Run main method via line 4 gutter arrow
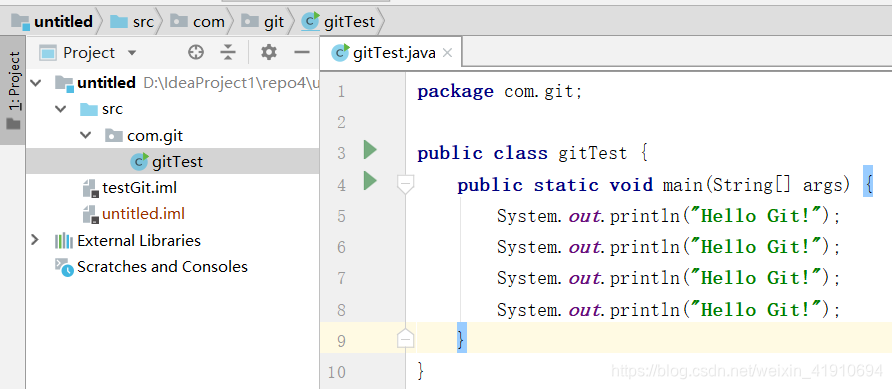Image resolution: width=892 pixels, height=389 pixels. [370, 181]
